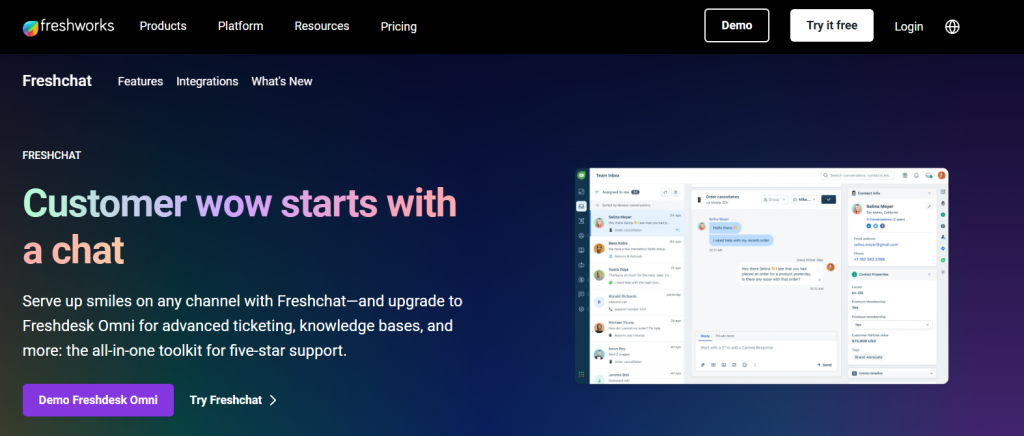Image resolution: width=1024 pixels, height=436 pixels.
Task: Select the highlighted inbox icon in preview sidebar
Action: (x=581, y=206)
